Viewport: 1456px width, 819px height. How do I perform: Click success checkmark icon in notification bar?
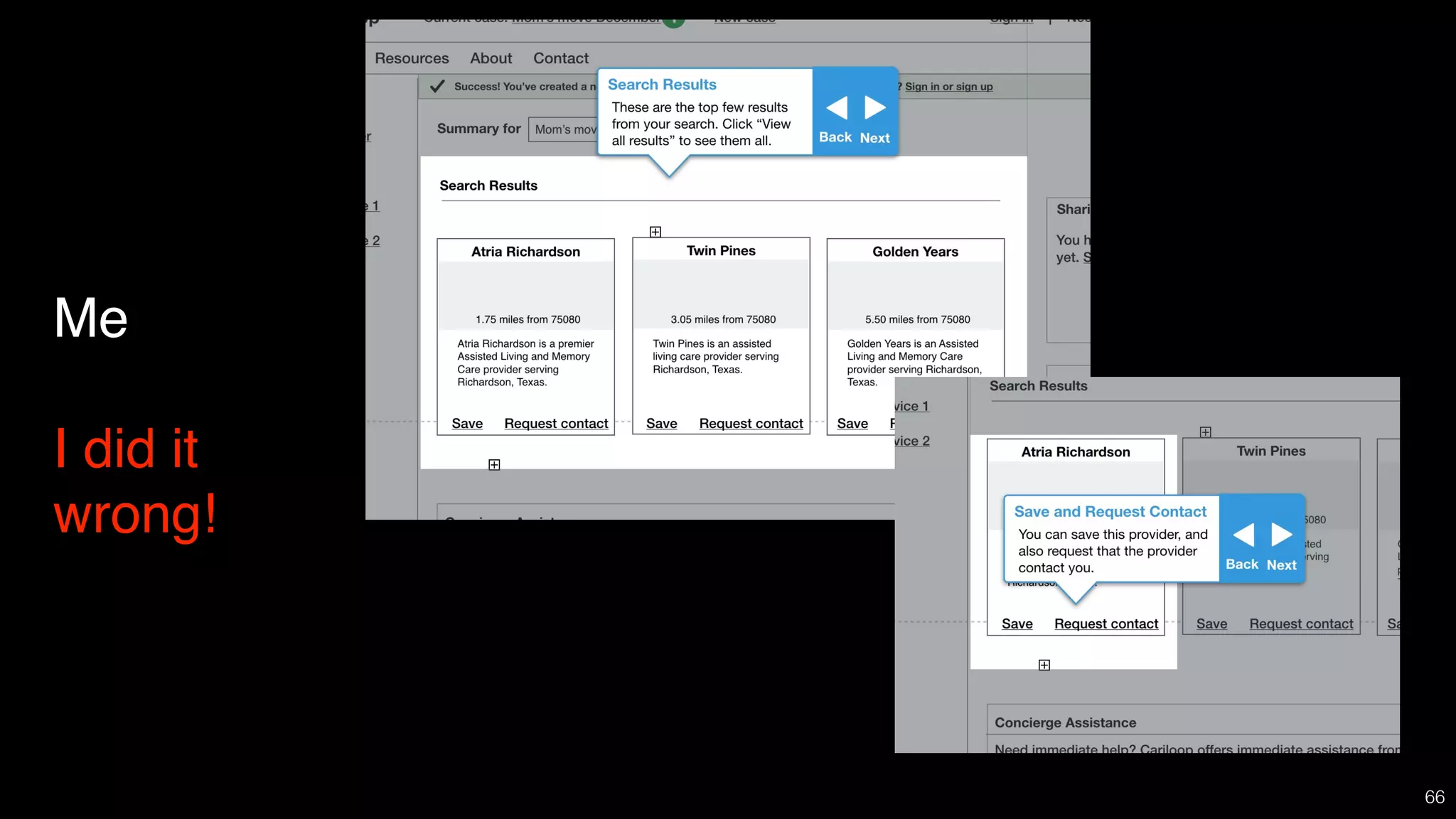(437, 86)
